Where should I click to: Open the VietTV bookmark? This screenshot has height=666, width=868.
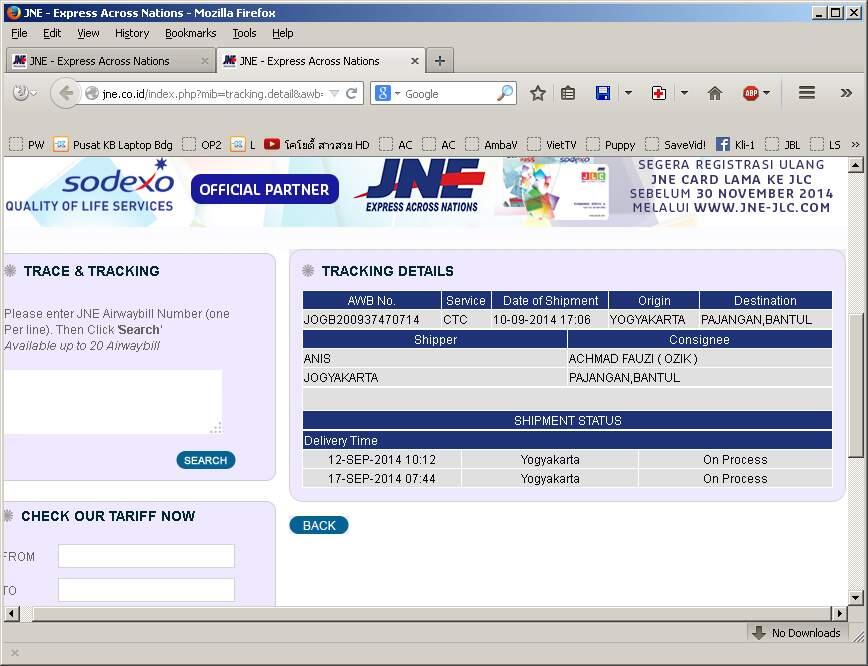[552, 145]
